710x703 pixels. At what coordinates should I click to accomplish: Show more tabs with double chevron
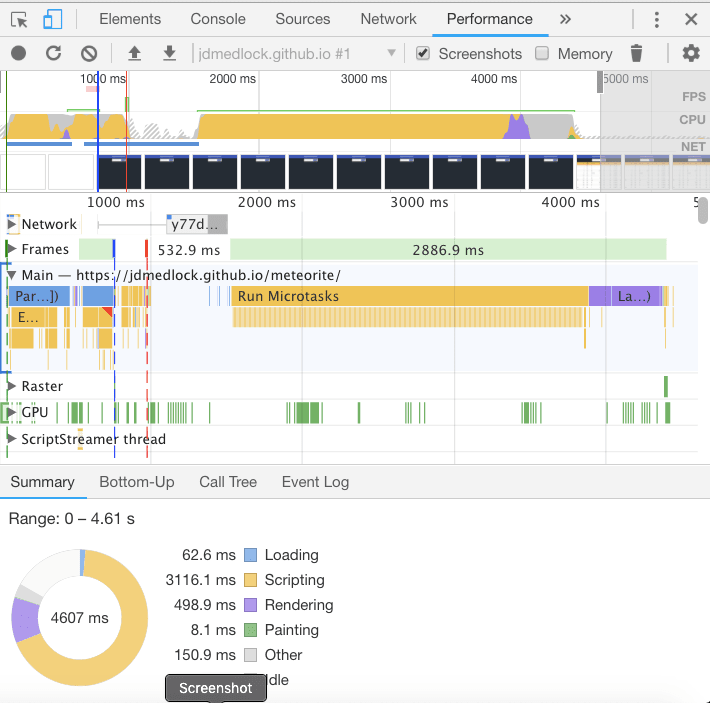pyautogui.click(x=565, y=19)
